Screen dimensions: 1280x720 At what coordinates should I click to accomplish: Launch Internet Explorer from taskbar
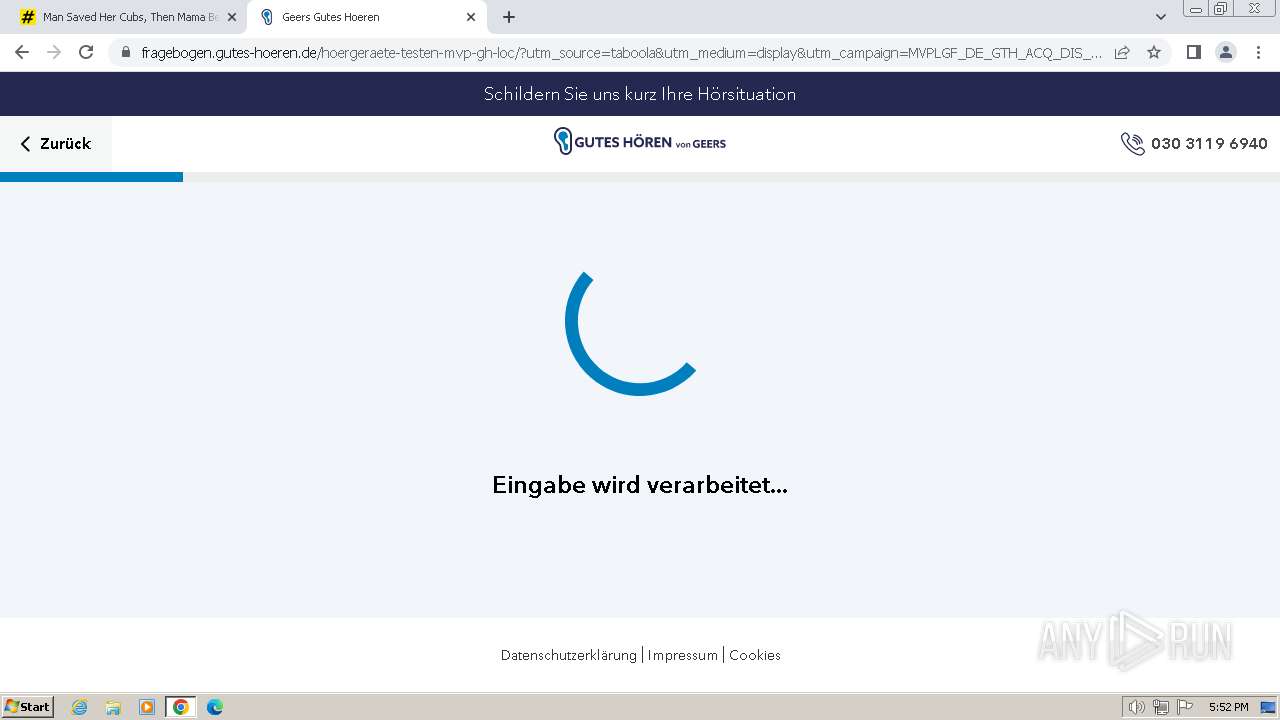tap(80, 707)
